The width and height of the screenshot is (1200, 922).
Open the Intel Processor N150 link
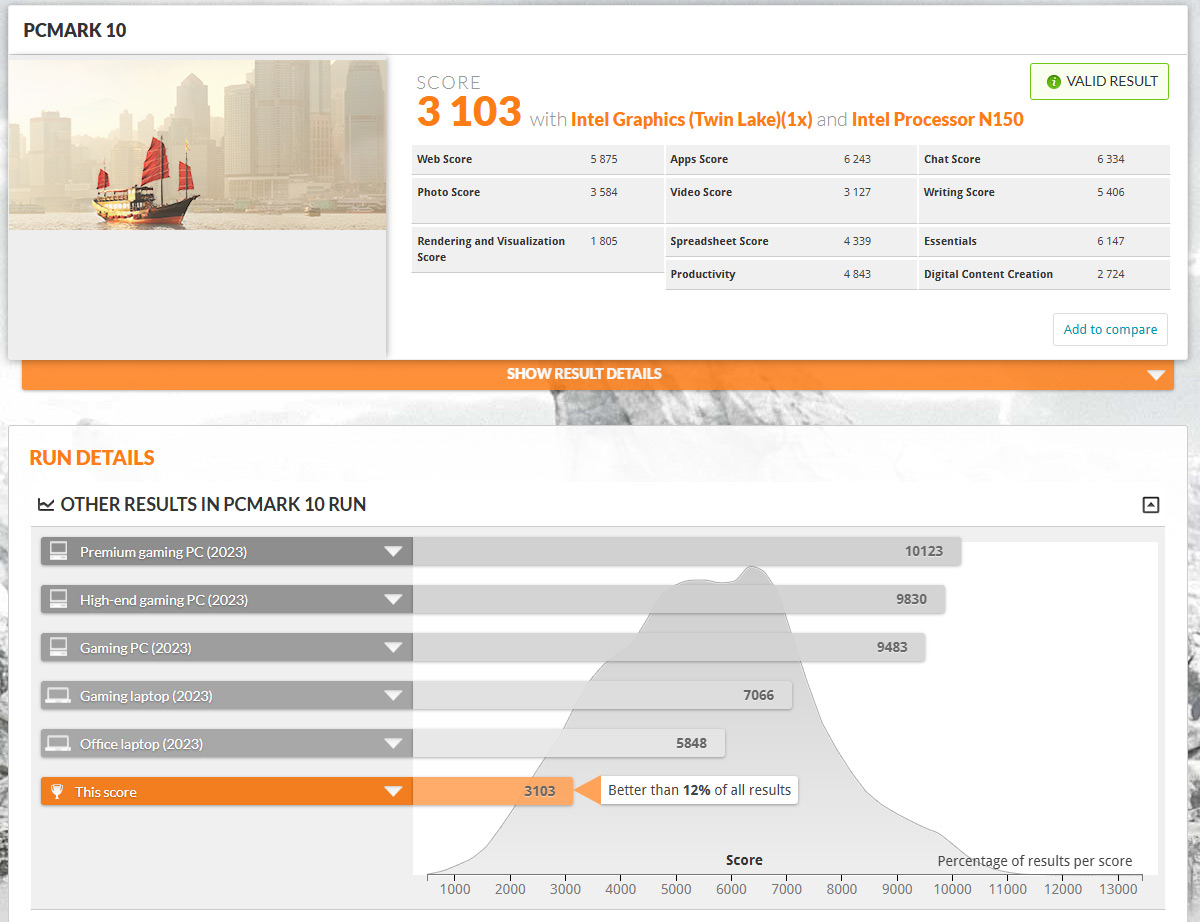tap(937, 120)
